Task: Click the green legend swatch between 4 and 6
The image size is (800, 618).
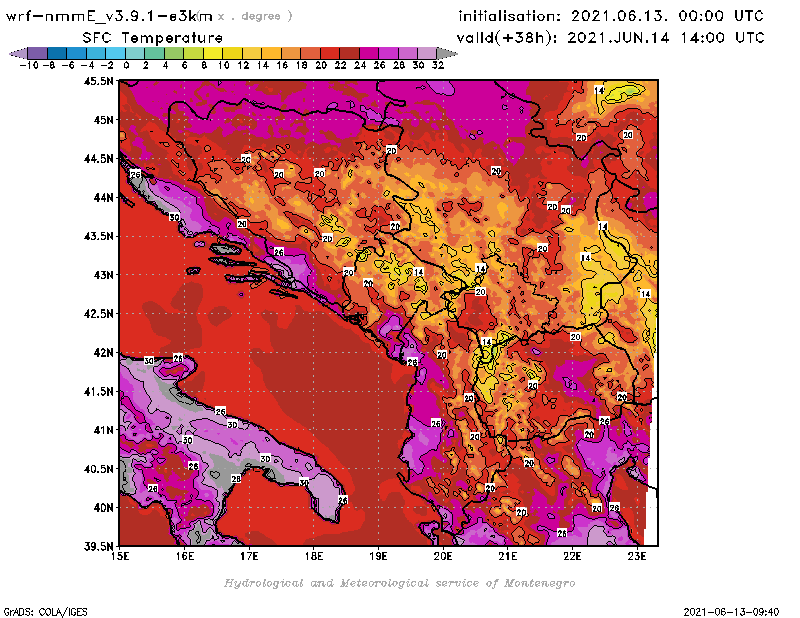Action: coord(174,53)
